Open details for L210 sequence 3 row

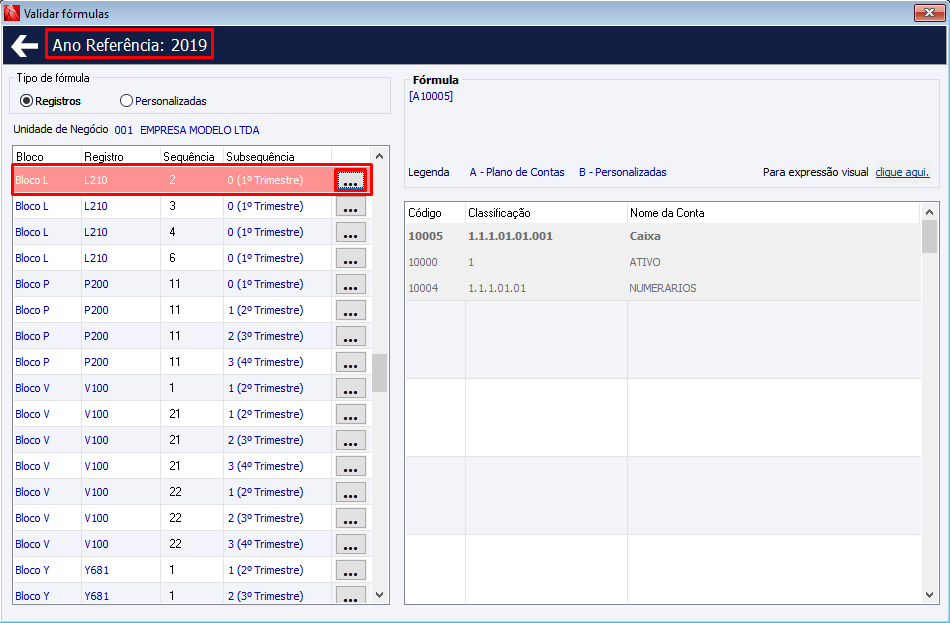[x=350, y=206]
